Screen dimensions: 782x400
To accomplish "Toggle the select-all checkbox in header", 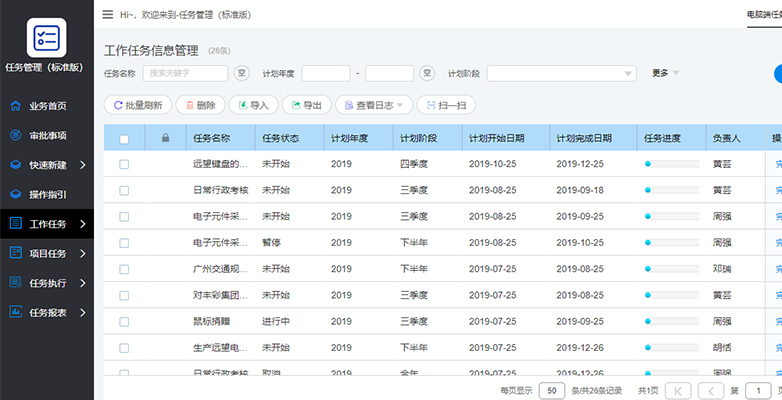I will coord(124,138).
